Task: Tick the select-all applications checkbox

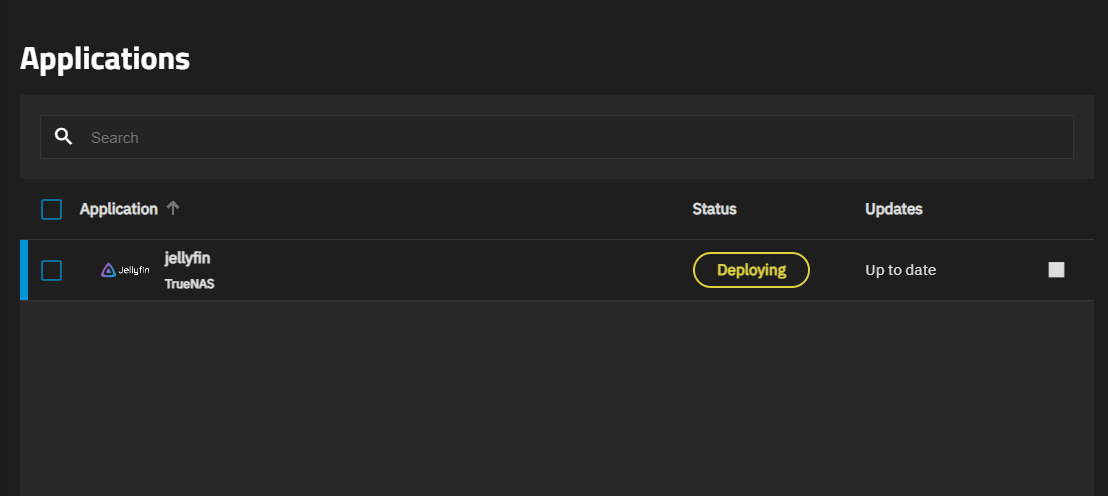Action: click(x=51, y=209)
